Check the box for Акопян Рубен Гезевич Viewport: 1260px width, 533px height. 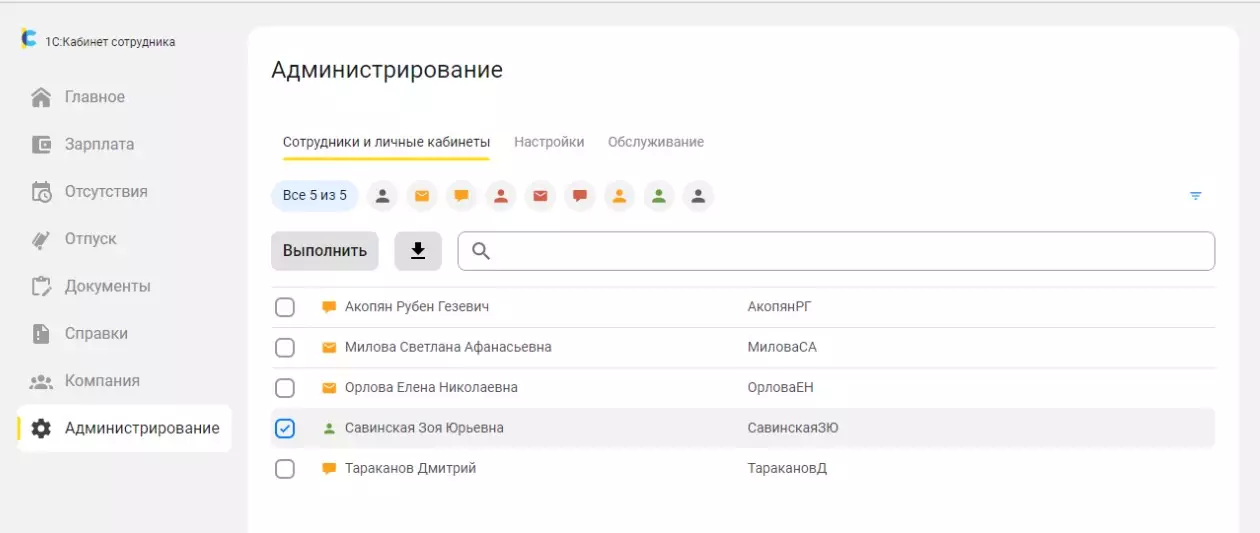pos(285,307)
